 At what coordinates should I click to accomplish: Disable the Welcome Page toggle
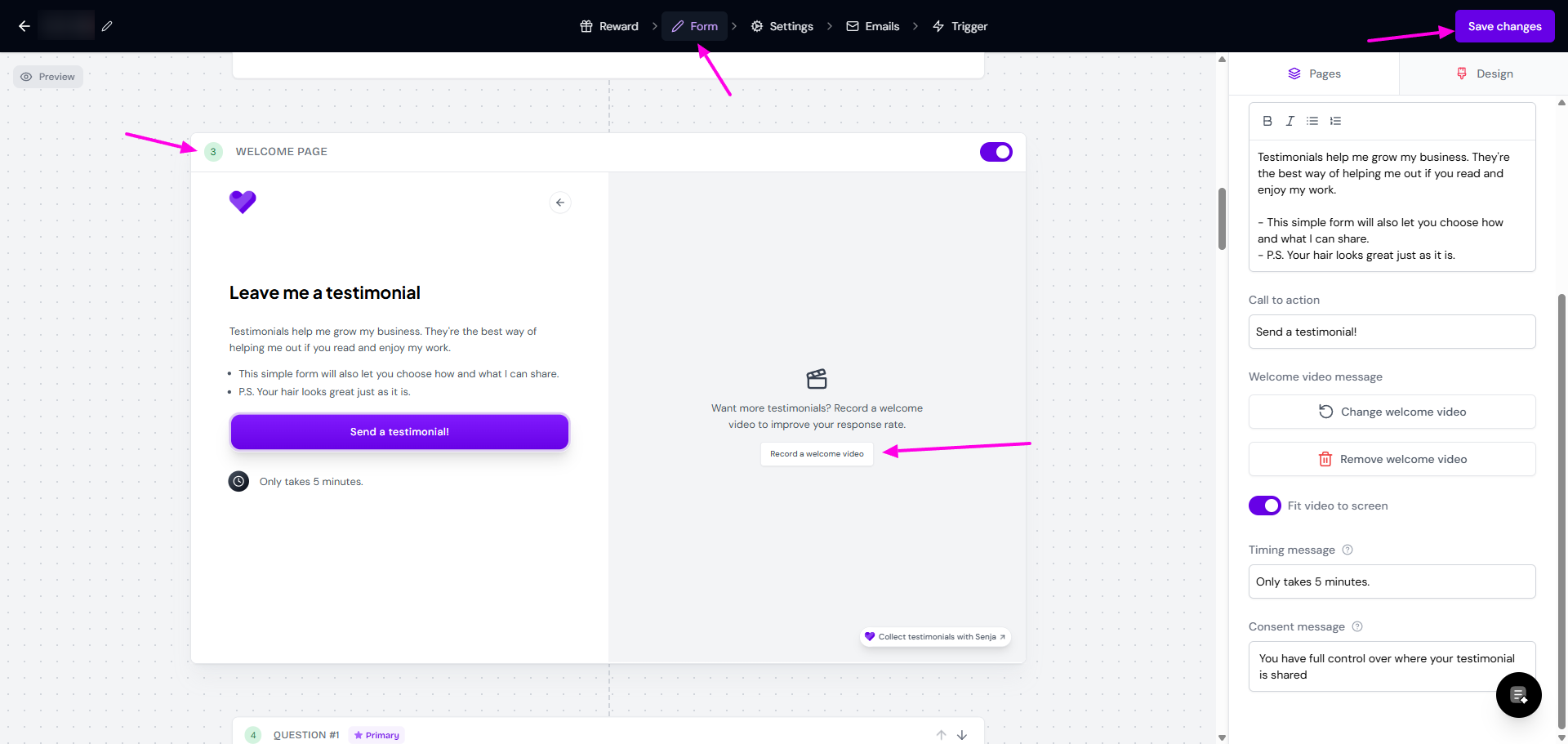pos(996,152)
